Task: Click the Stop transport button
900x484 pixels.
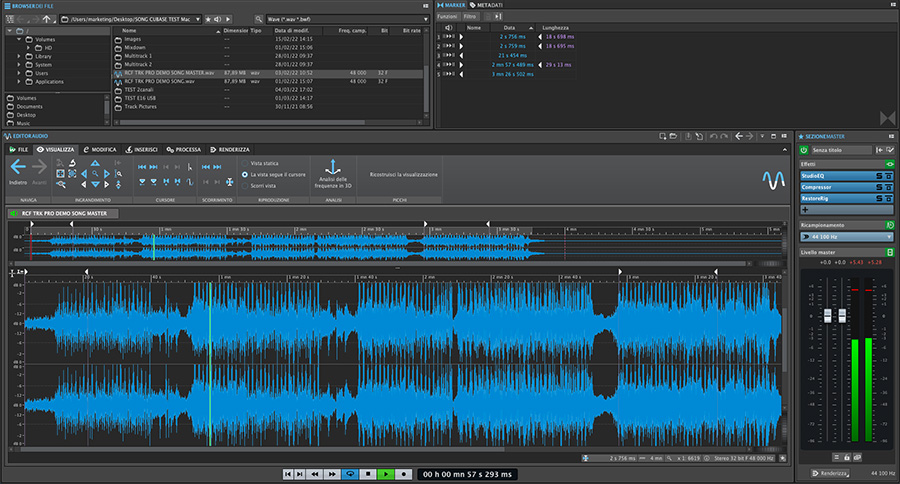Action: tap(368, 472)
